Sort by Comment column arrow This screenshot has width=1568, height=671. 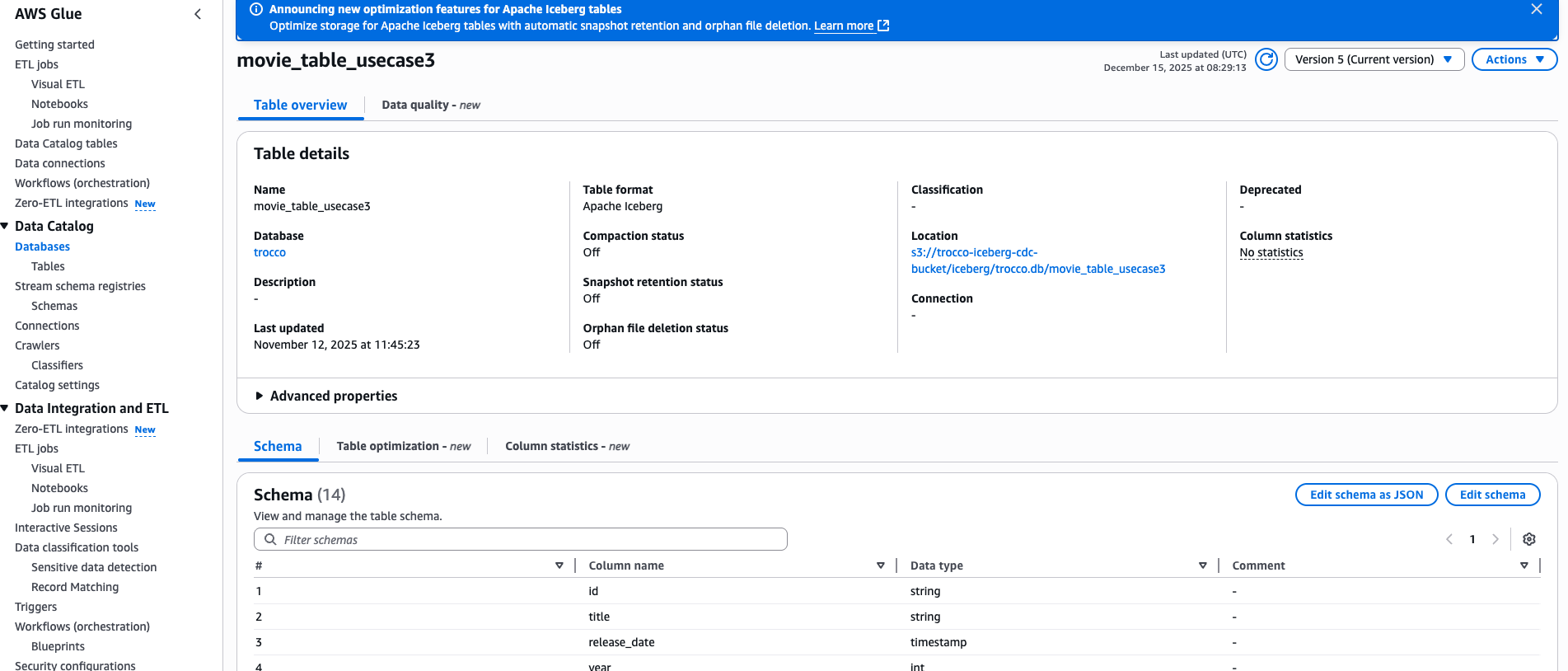[1524, 565]
